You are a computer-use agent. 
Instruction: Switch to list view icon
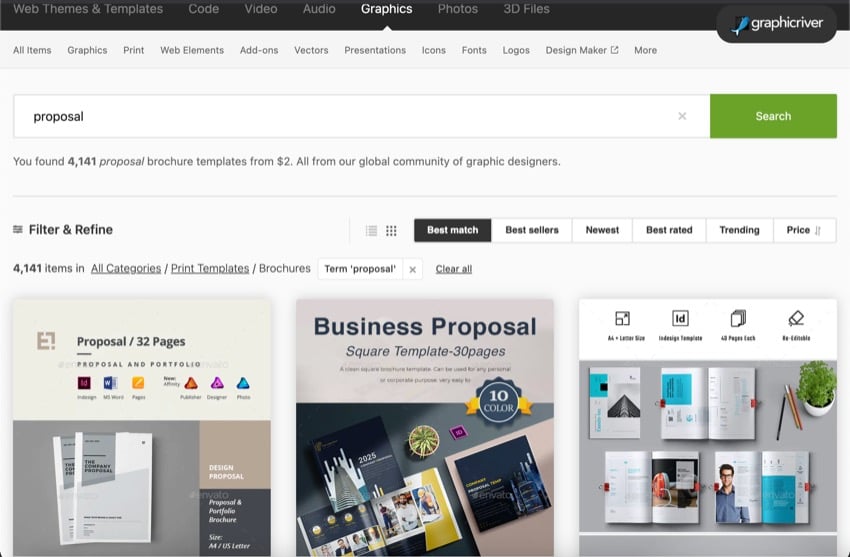pos(371,230)
